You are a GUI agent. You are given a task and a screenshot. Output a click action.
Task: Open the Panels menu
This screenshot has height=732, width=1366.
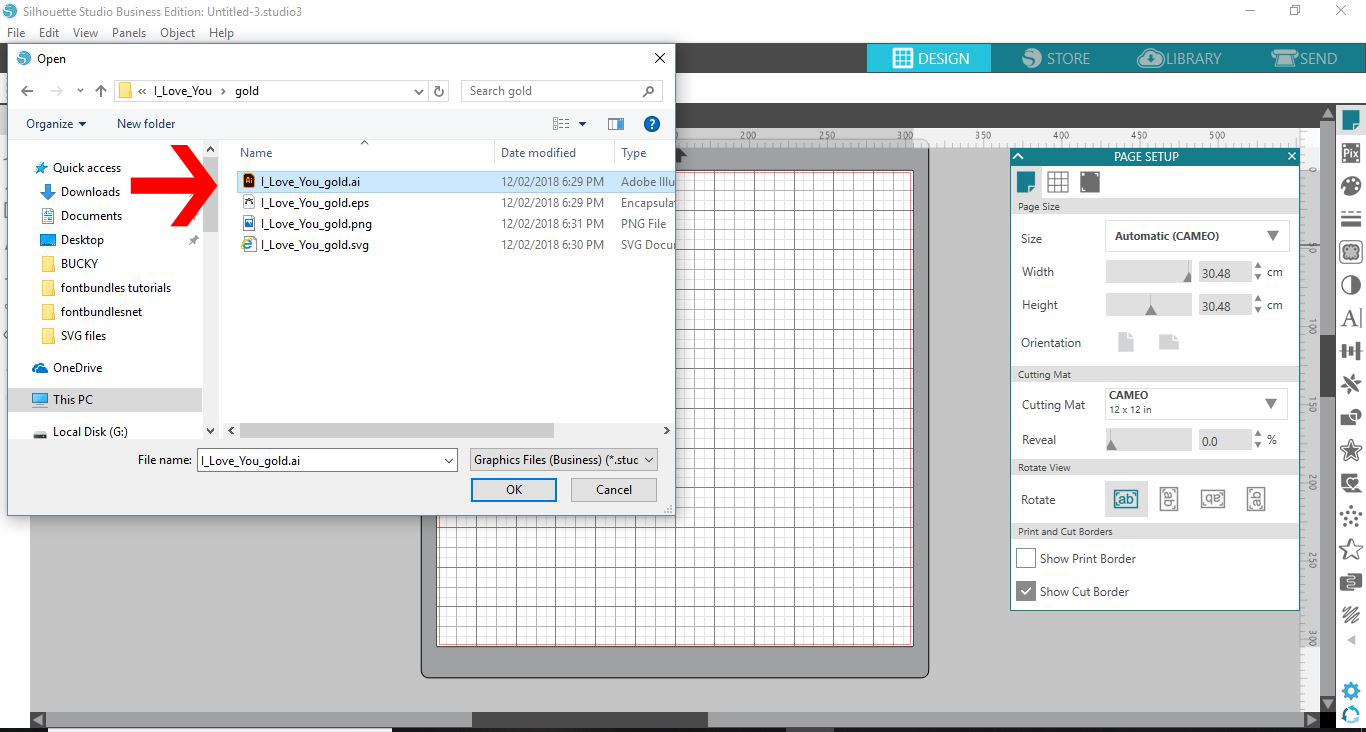pos(129,33)
